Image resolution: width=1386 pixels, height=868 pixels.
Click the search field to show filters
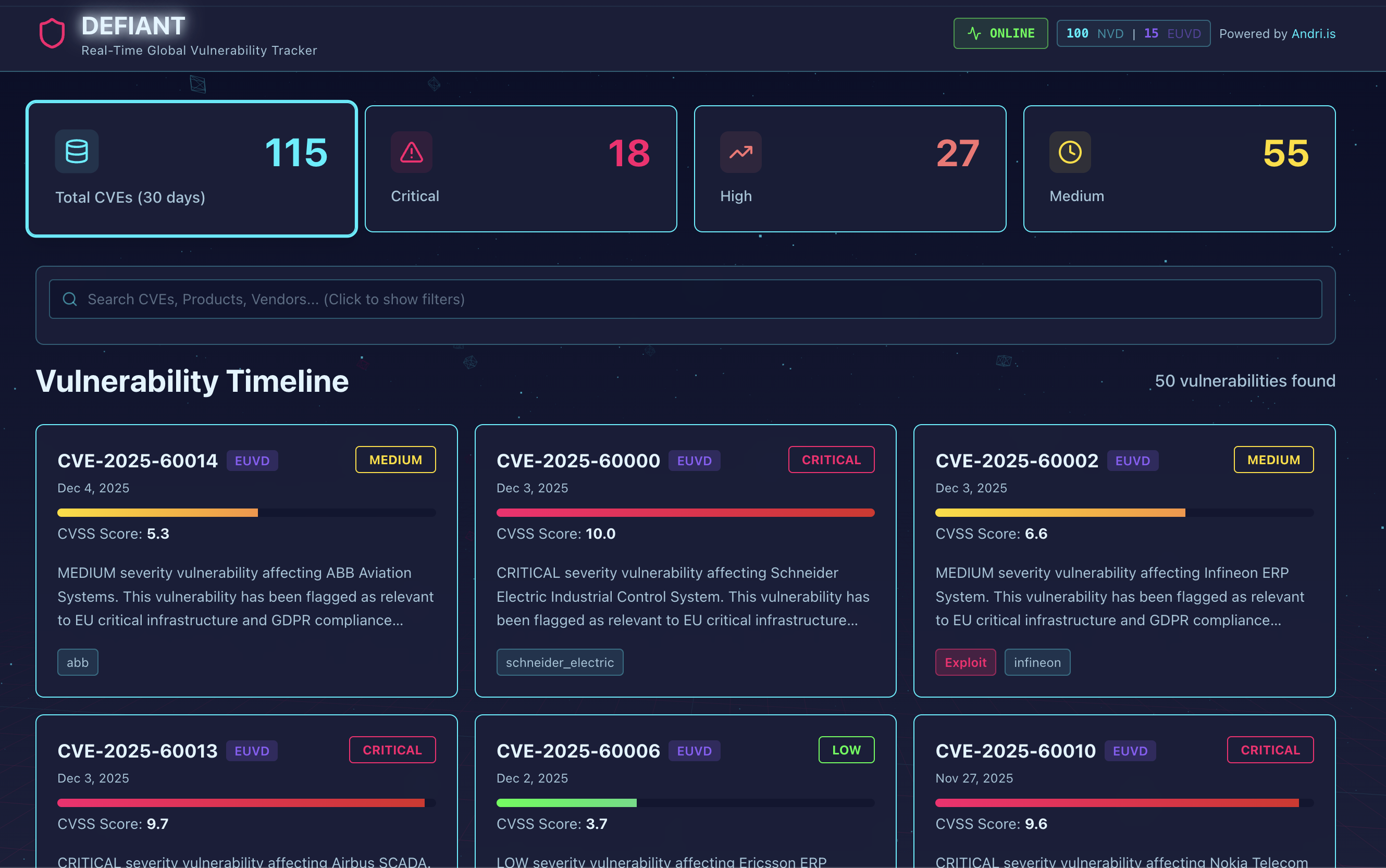point(685,299)
